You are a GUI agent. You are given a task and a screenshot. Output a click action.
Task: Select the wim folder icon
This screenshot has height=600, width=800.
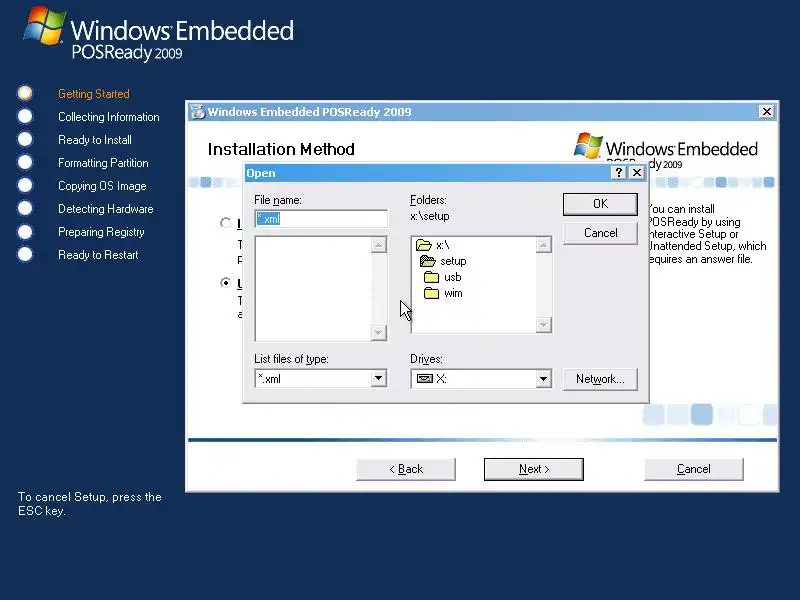tap(432, 293)
